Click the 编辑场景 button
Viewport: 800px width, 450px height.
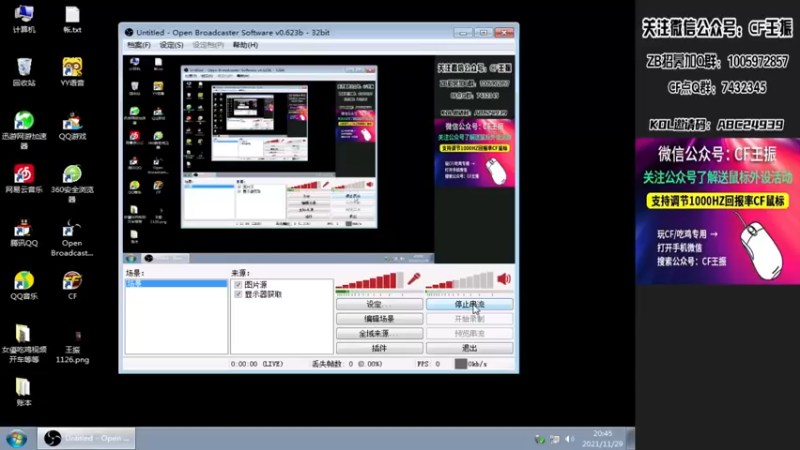coord(379,319)
